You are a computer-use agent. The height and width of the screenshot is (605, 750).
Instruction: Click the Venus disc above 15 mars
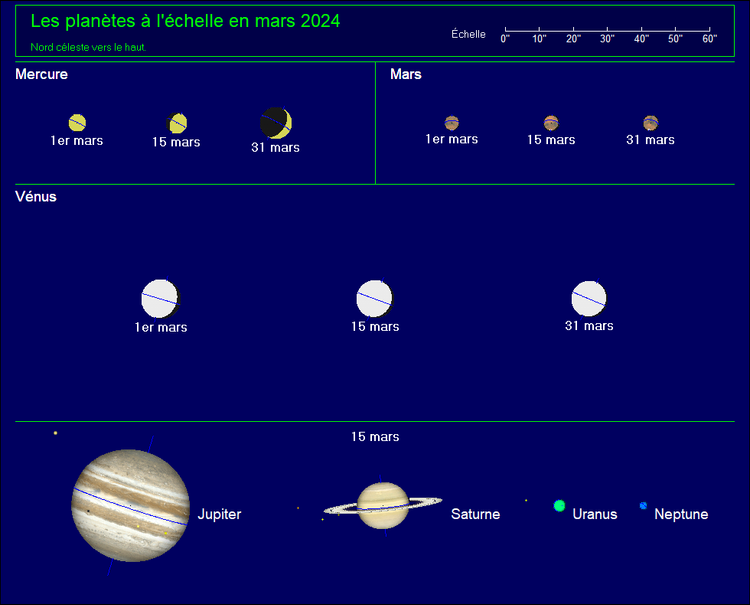[375, 298]
